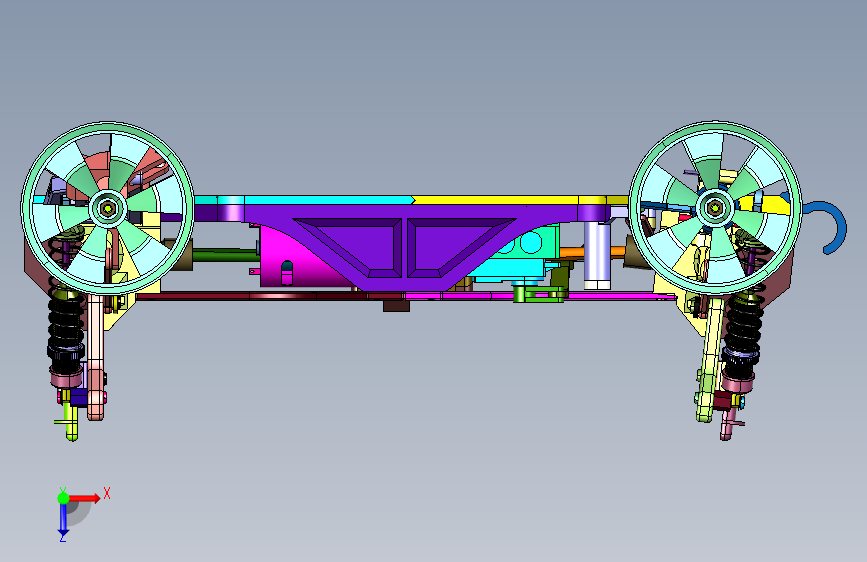867x562 pixels.
Task: Select the left wheel's center hub
Action: 107,209
